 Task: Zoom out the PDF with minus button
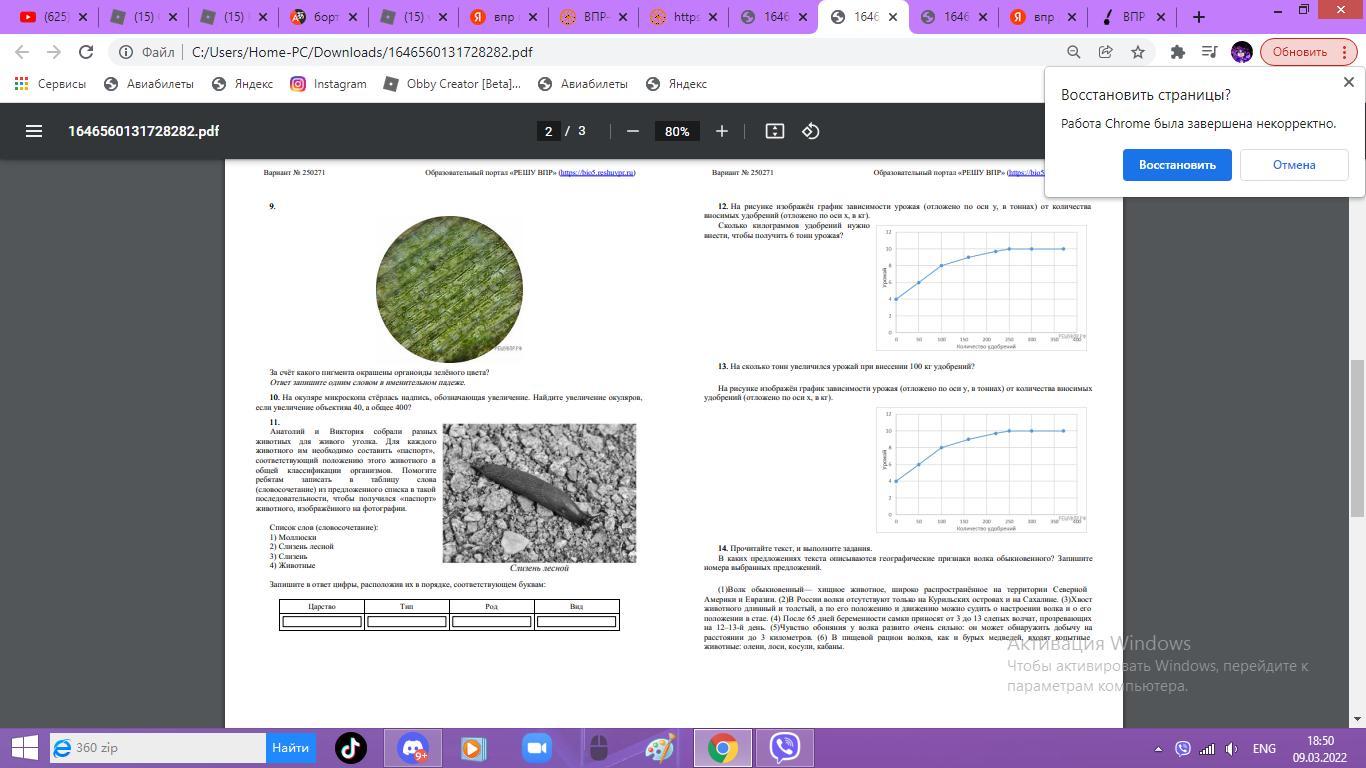click(632, 131)
